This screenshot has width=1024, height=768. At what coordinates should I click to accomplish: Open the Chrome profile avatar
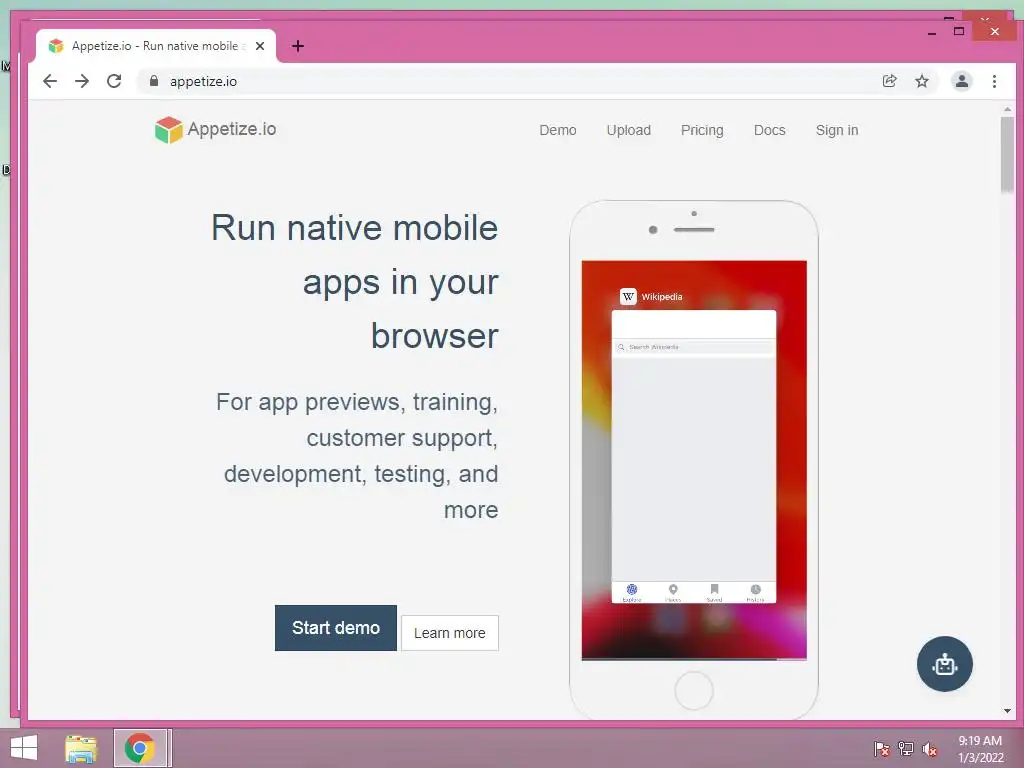(961, 81)
